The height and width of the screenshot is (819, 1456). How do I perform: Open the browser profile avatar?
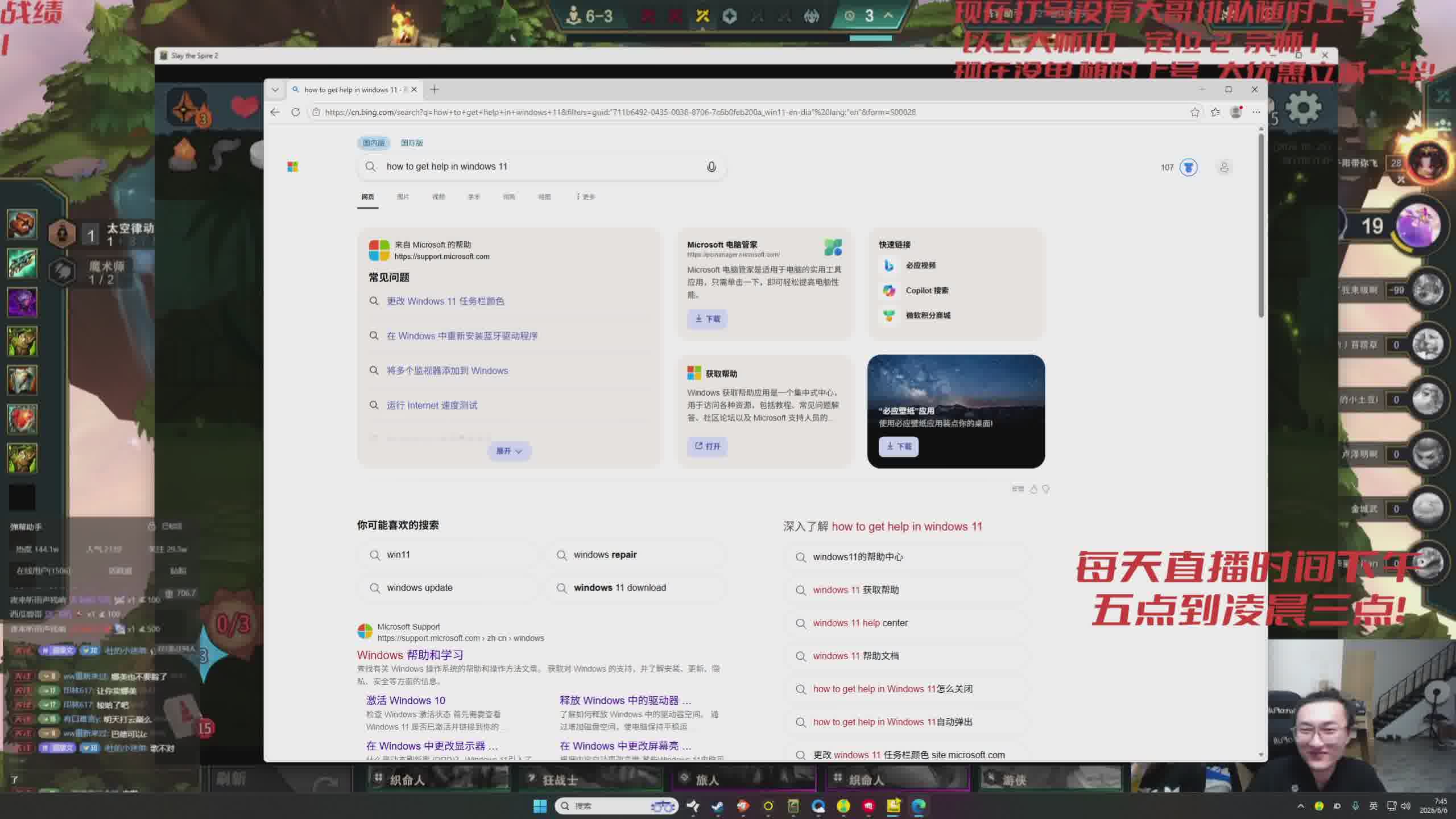tap(1236, 112)
